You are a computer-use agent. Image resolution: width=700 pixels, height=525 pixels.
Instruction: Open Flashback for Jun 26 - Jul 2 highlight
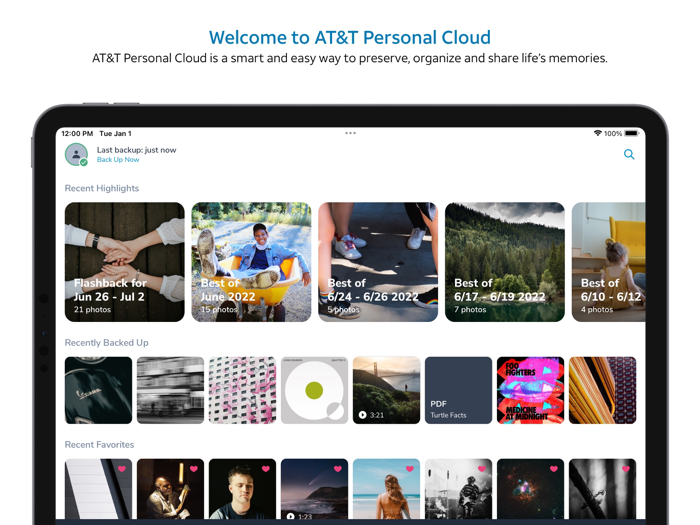125,262
